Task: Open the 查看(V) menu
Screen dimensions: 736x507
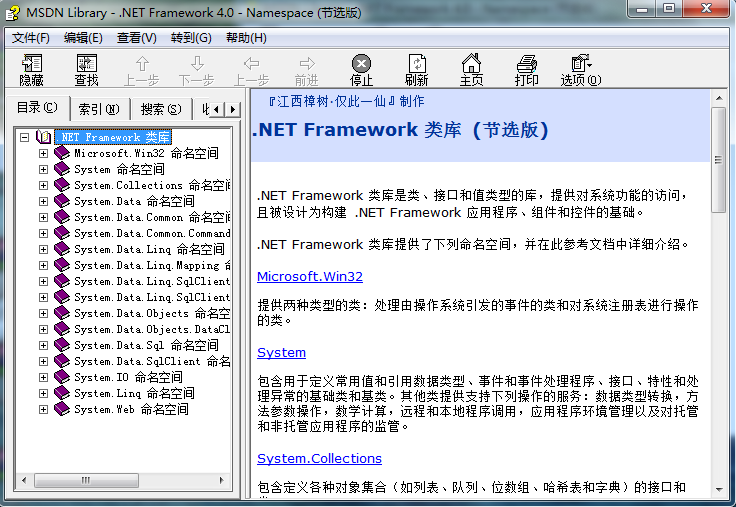Action: pyautogui.click(x=137, y=38)
